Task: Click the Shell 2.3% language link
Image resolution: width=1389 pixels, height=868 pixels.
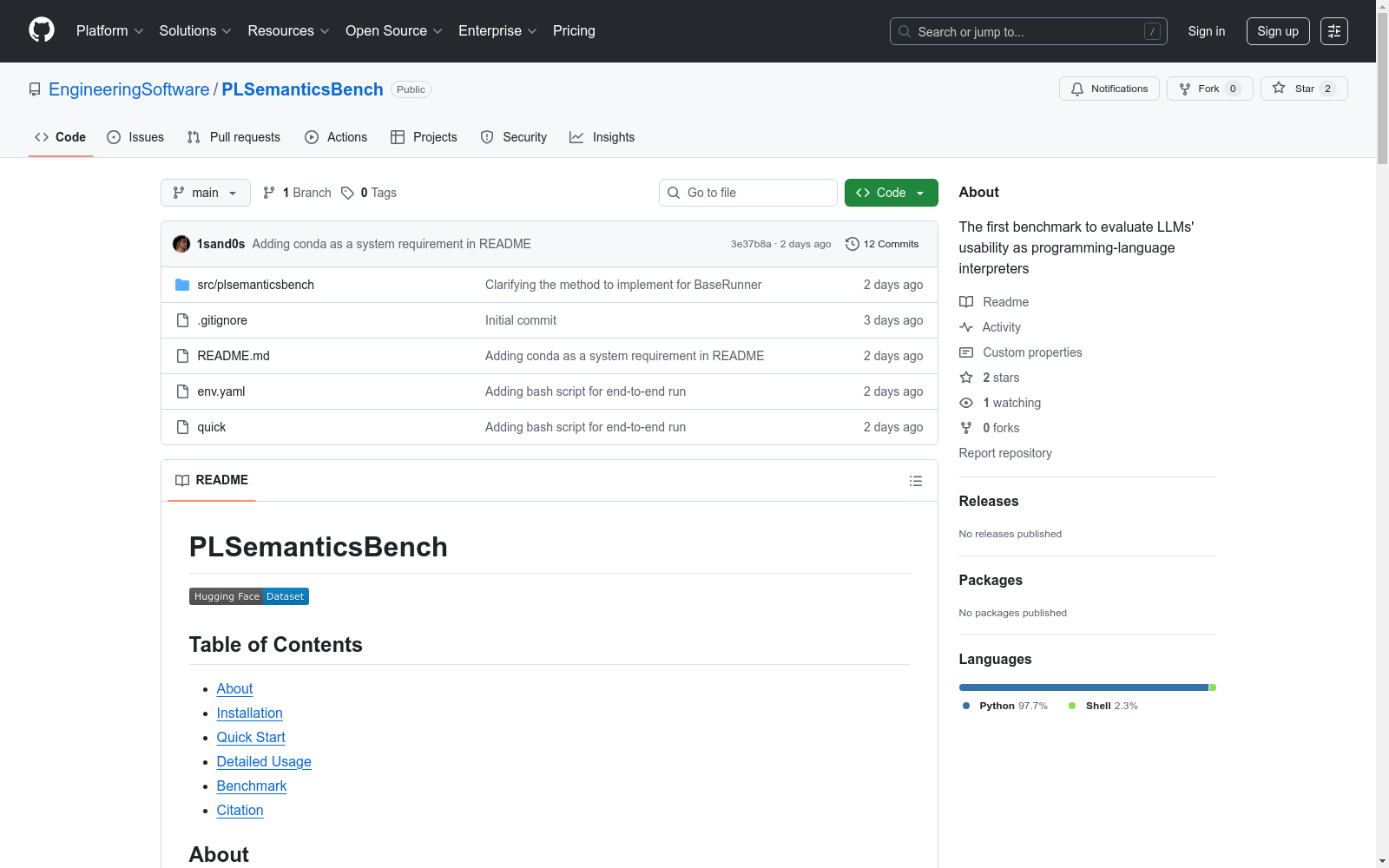Action: click(x=1103, y=706)
